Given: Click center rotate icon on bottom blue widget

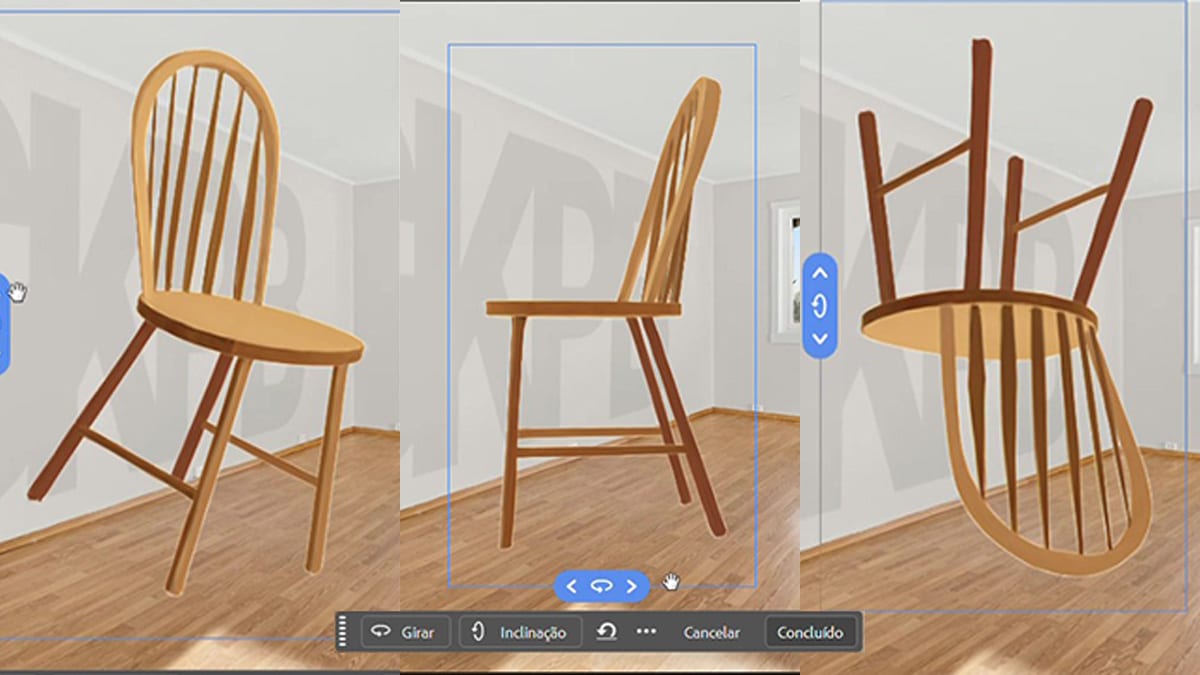Looking at the screenshot, I should 601,587.
